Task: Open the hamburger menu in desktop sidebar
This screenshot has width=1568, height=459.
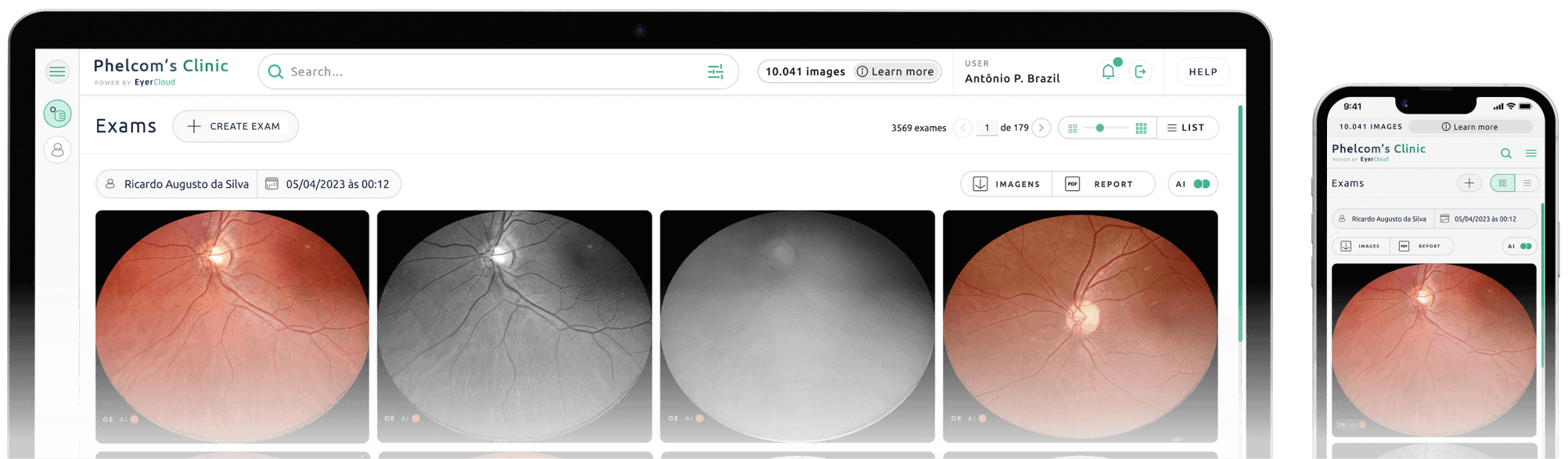Action: 57,72
